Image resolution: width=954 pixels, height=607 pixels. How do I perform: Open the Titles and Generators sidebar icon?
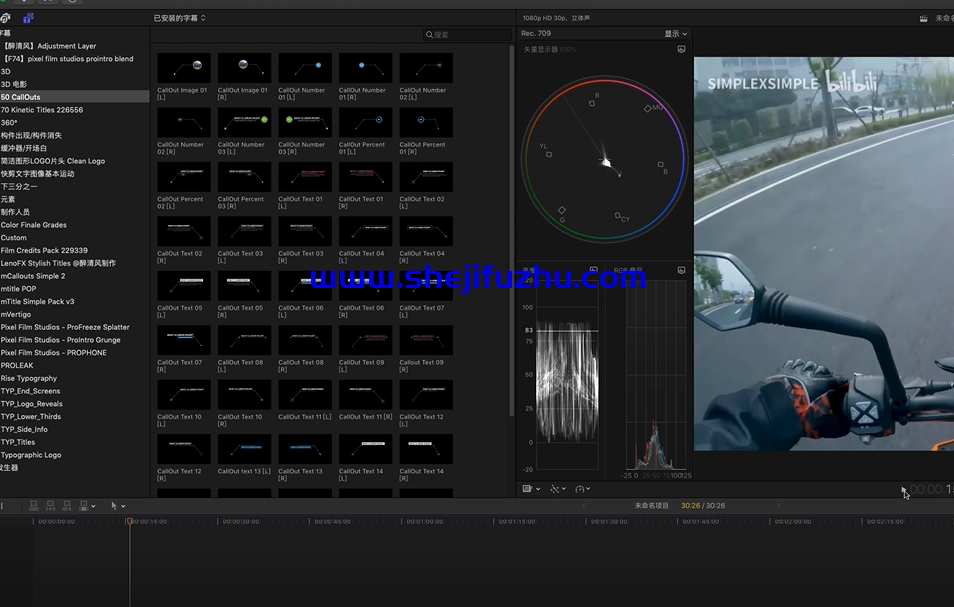point(28,18)
